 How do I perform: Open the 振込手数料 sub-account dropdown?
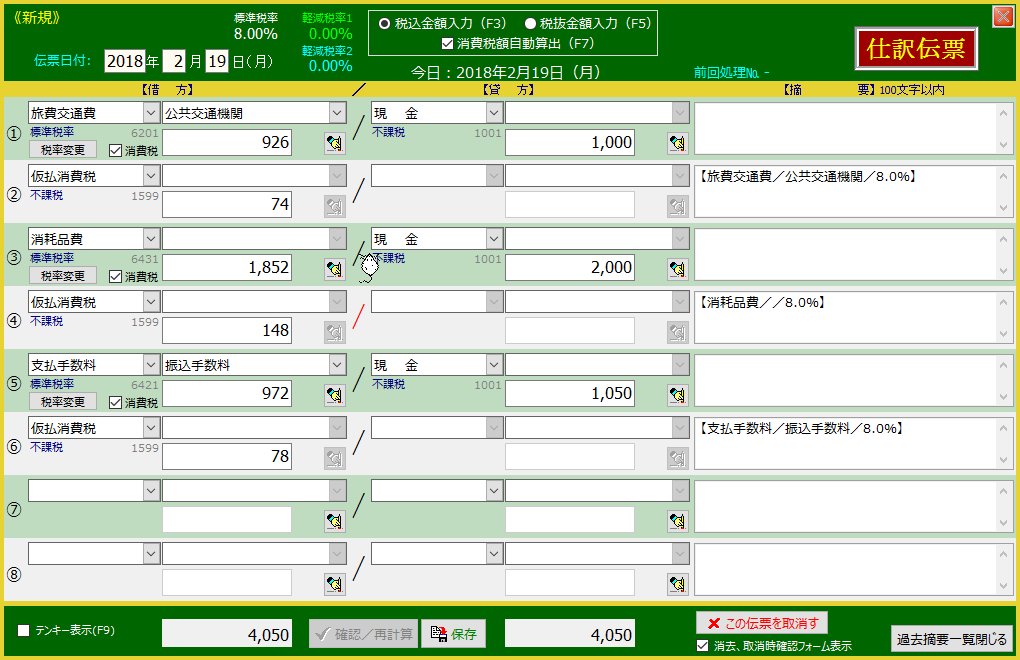point(337,365)
